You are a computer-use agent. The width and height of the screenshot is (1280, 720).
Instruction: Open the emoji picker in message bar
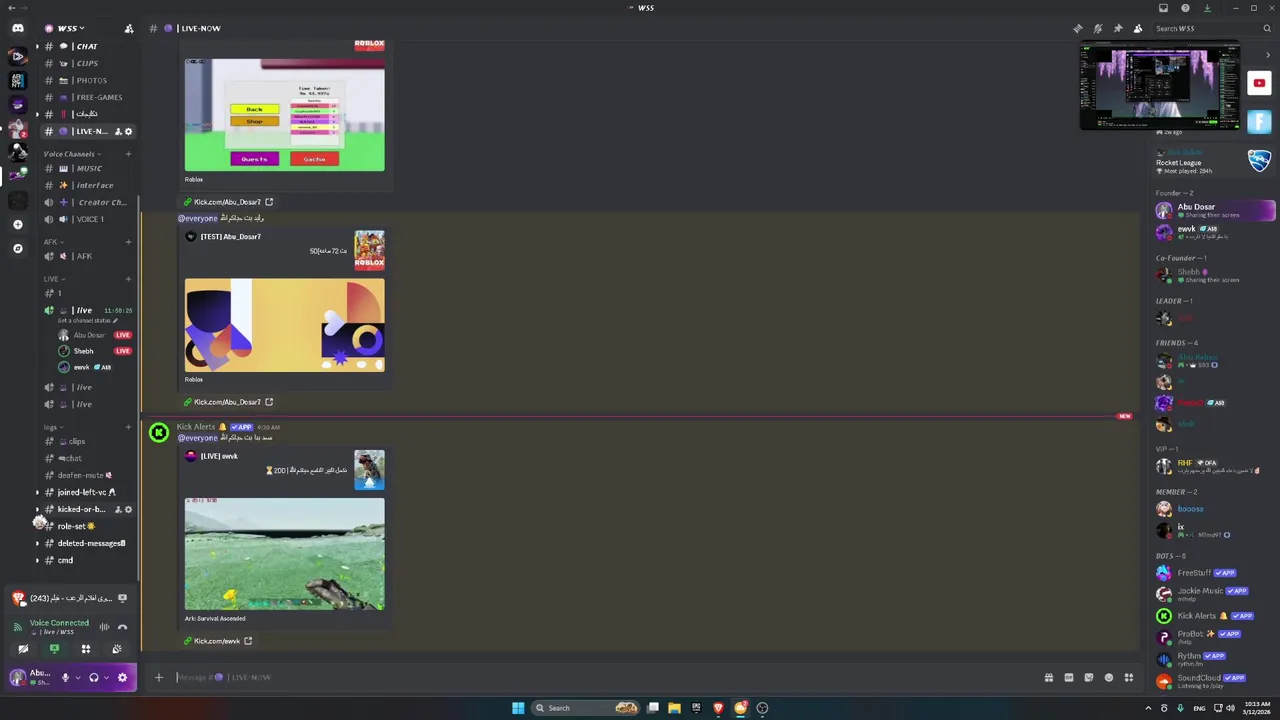pyautogui.click(x=1109, y=678)
